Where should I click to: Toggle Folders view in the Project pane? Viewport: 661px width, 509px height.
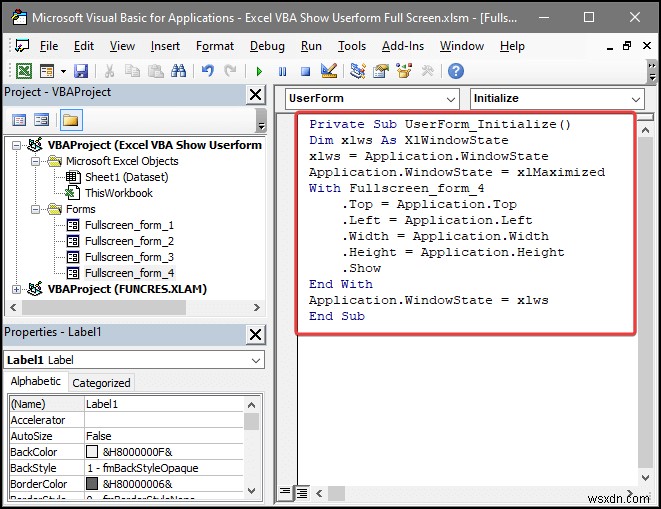coord(71,120)
